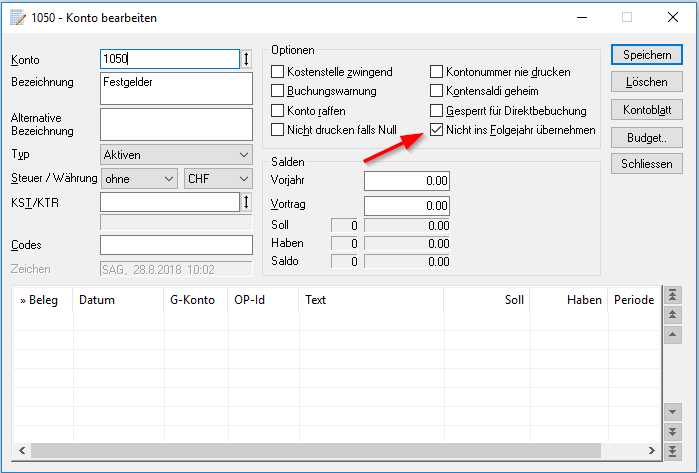Click the window title notepad icon
Image resolution: width=699 pixels, height=473 pixels.
[18, 18]
